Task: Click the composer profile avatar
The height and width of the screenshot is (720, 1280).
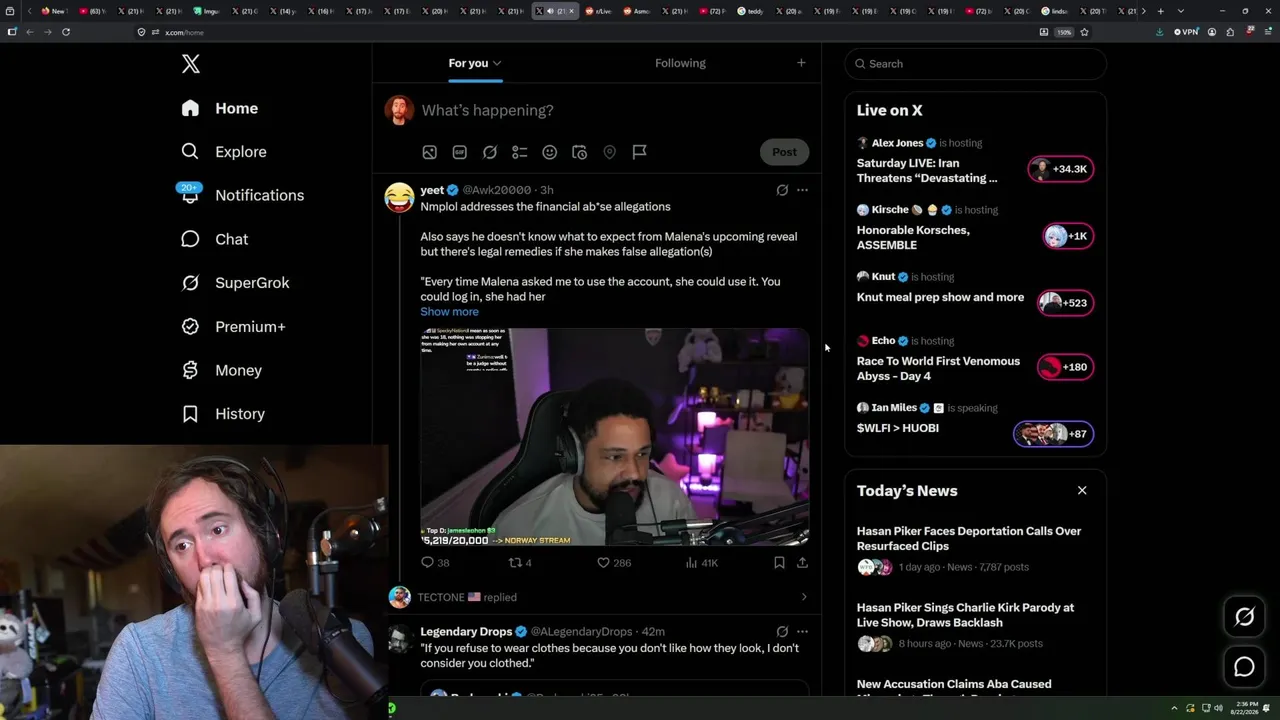Action: 399,110
